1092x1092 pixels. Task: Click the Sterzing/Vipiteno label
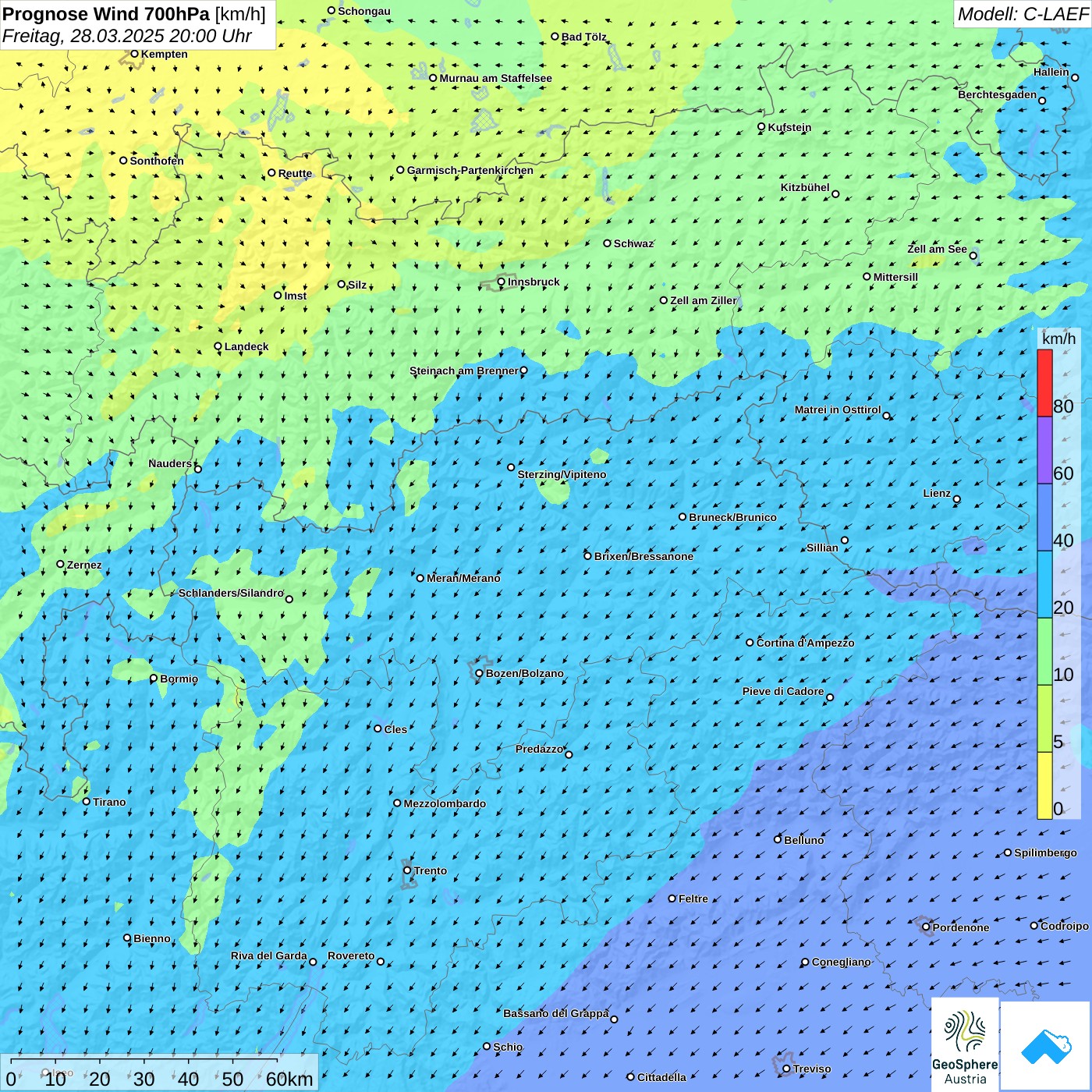point(562,474)
